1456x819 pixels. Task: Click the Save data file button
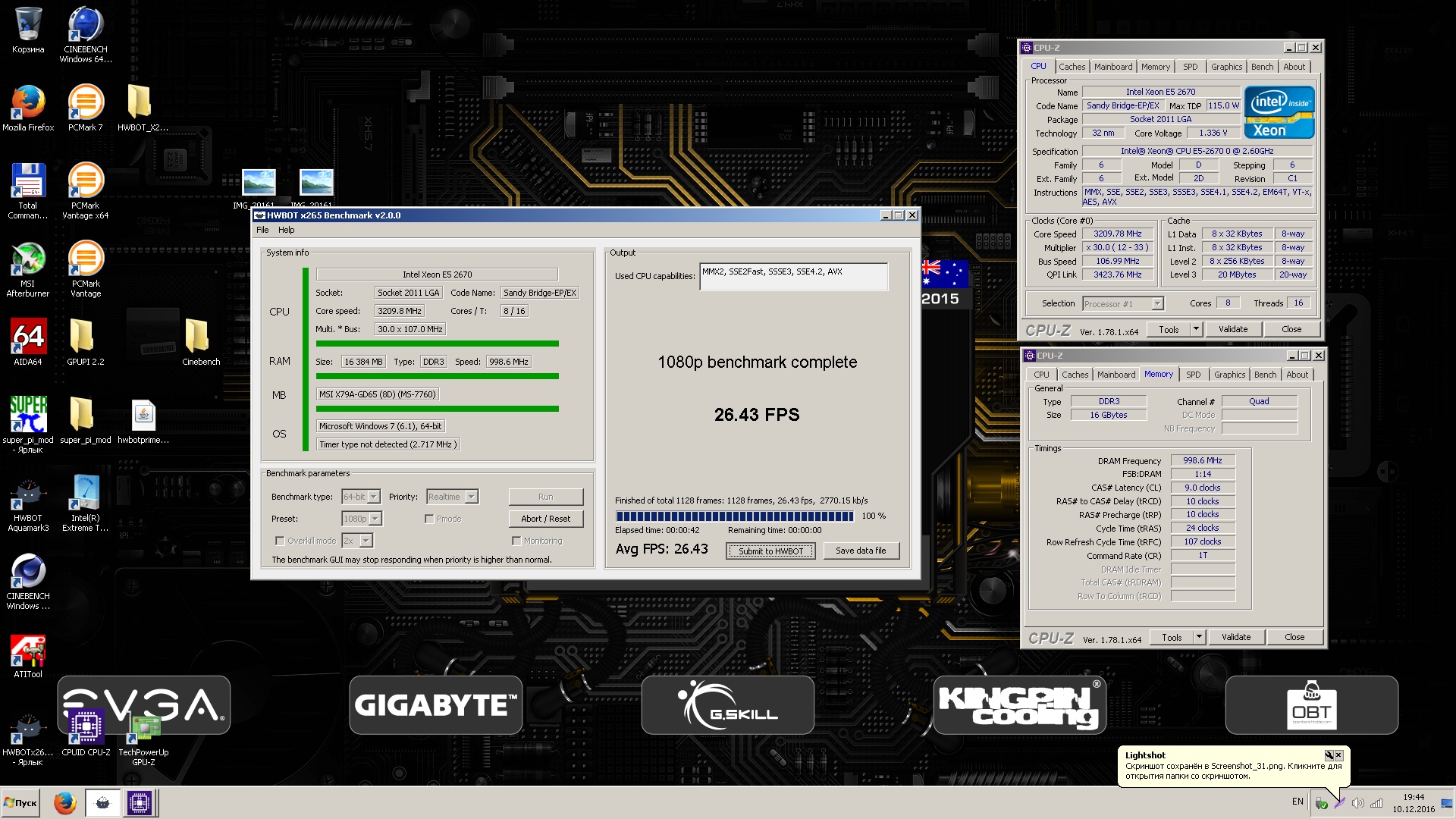860,551
